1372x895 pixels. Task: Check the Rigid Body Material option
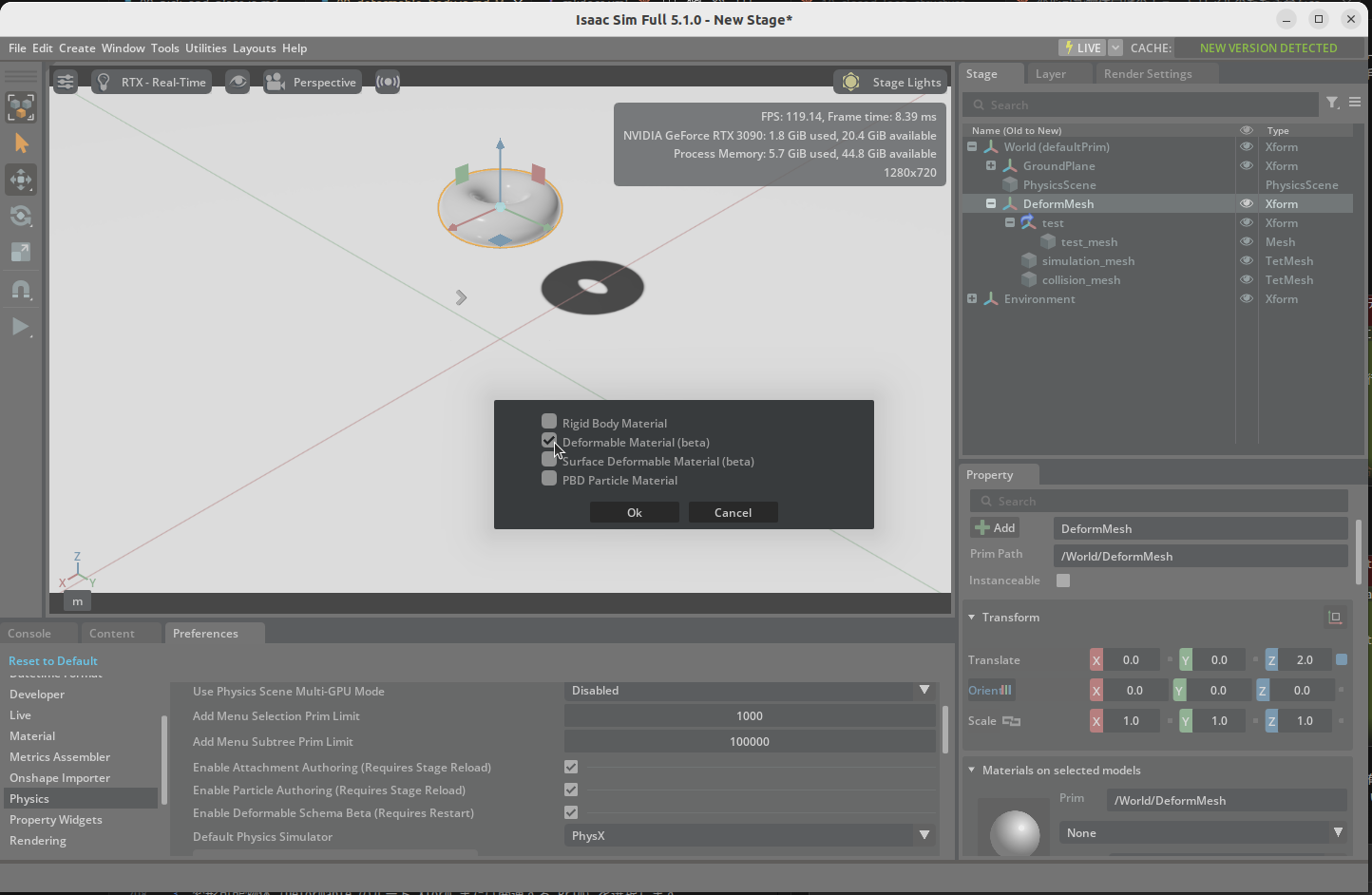(549, 421)
